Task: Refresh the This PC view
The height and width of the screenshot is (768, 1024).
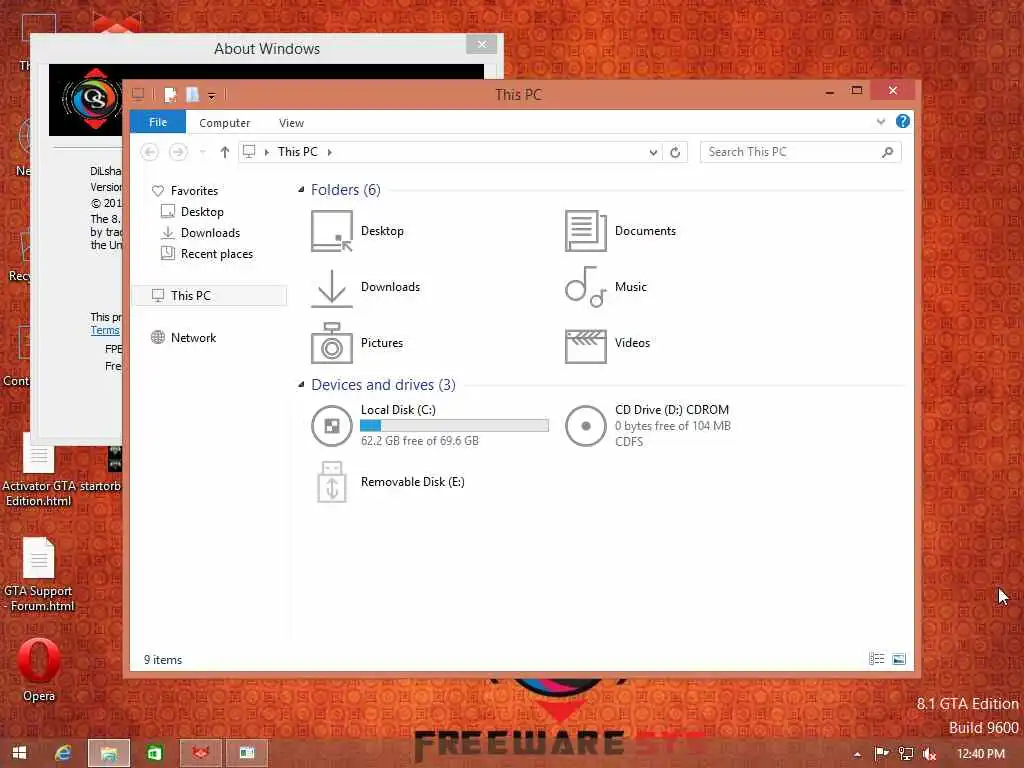Action: point(675,152)
